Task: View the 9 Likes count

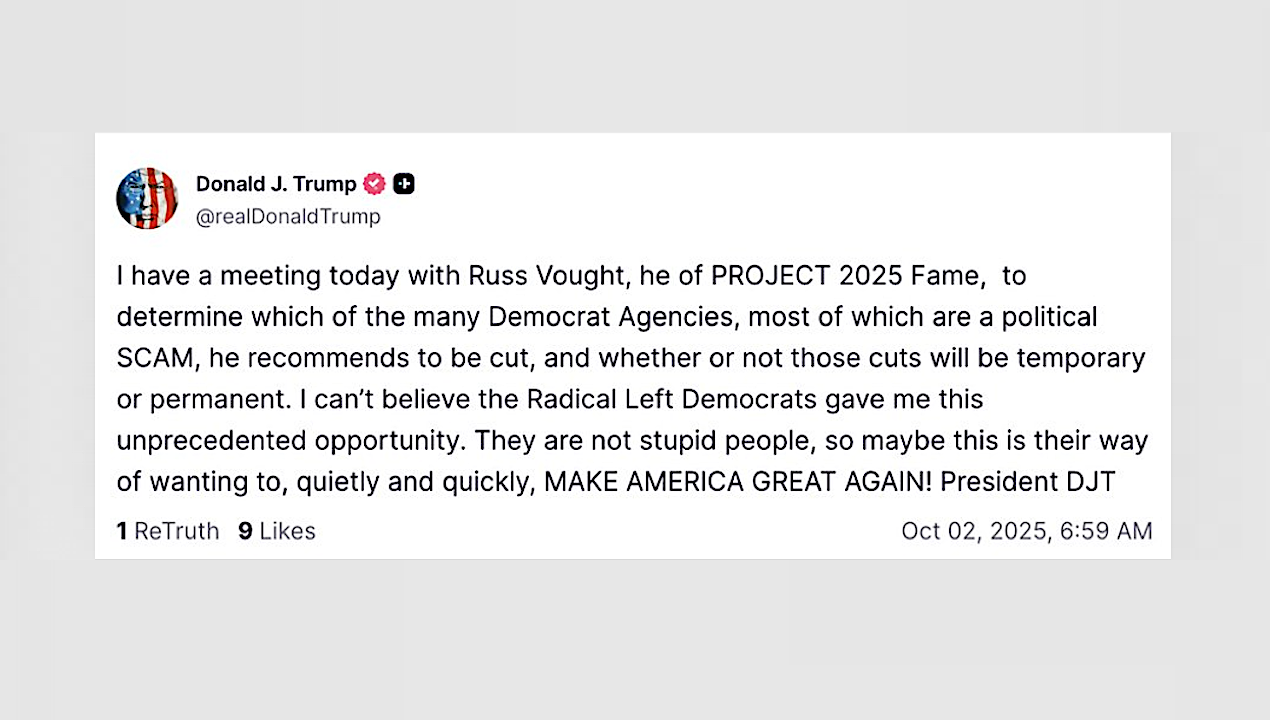Action: tap(277, 531)
